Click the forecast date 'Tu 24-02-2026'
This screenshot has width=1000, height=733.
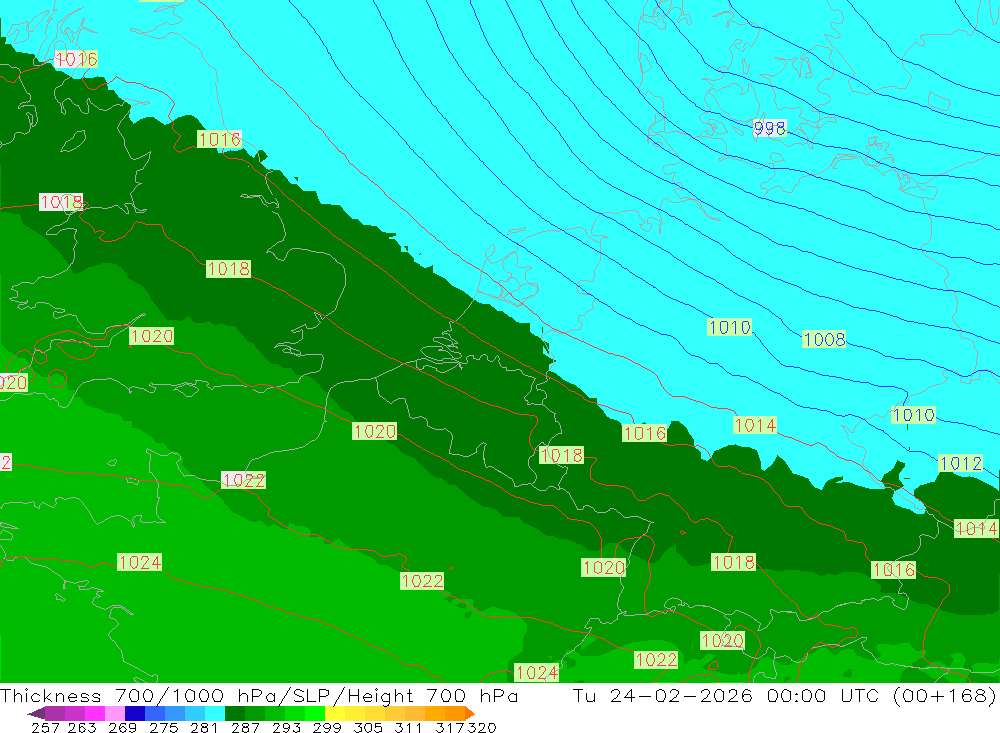pos(663,695)
